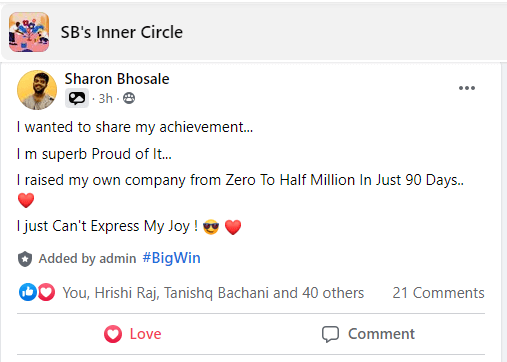Viewport: 507px width, 362px height.
Task: Click the heart icon in Love button
Action: coord(113,334)
